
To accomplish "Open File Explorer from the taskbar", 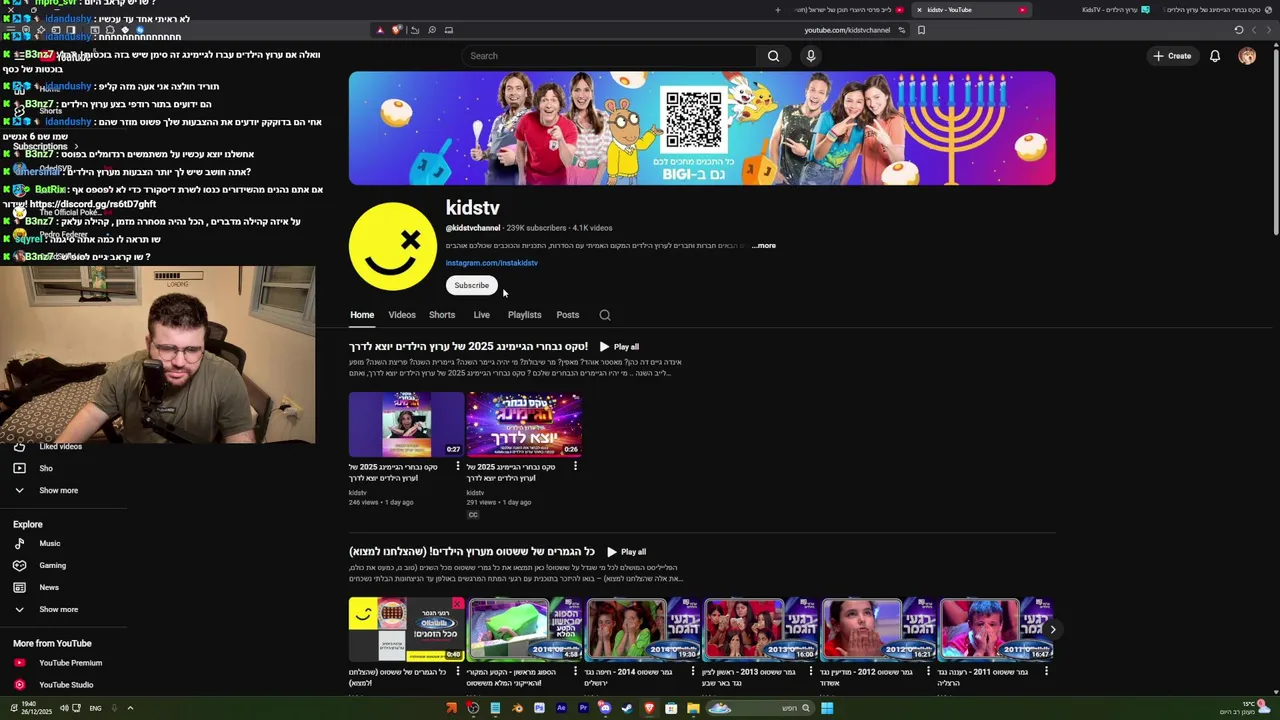I will pyautogui.click(x=693, y=708).
